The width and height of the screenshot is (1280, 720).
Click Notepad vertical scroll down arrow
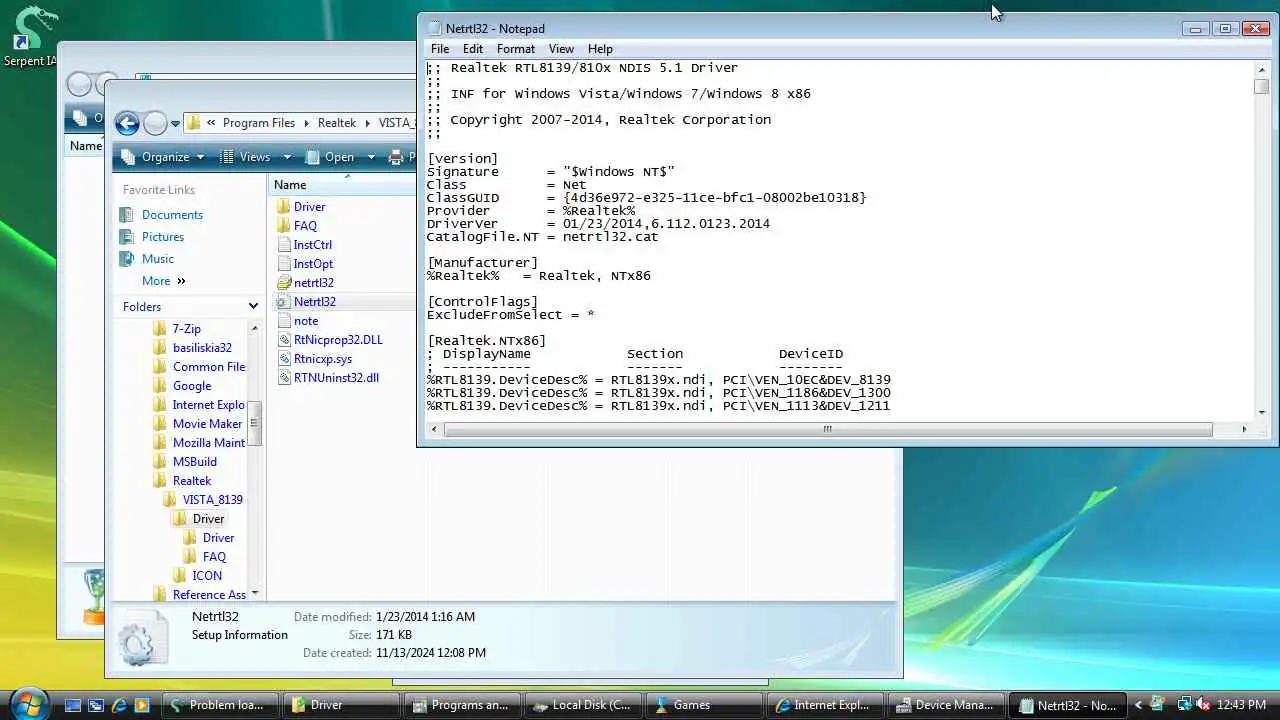tap(1261, 412)
